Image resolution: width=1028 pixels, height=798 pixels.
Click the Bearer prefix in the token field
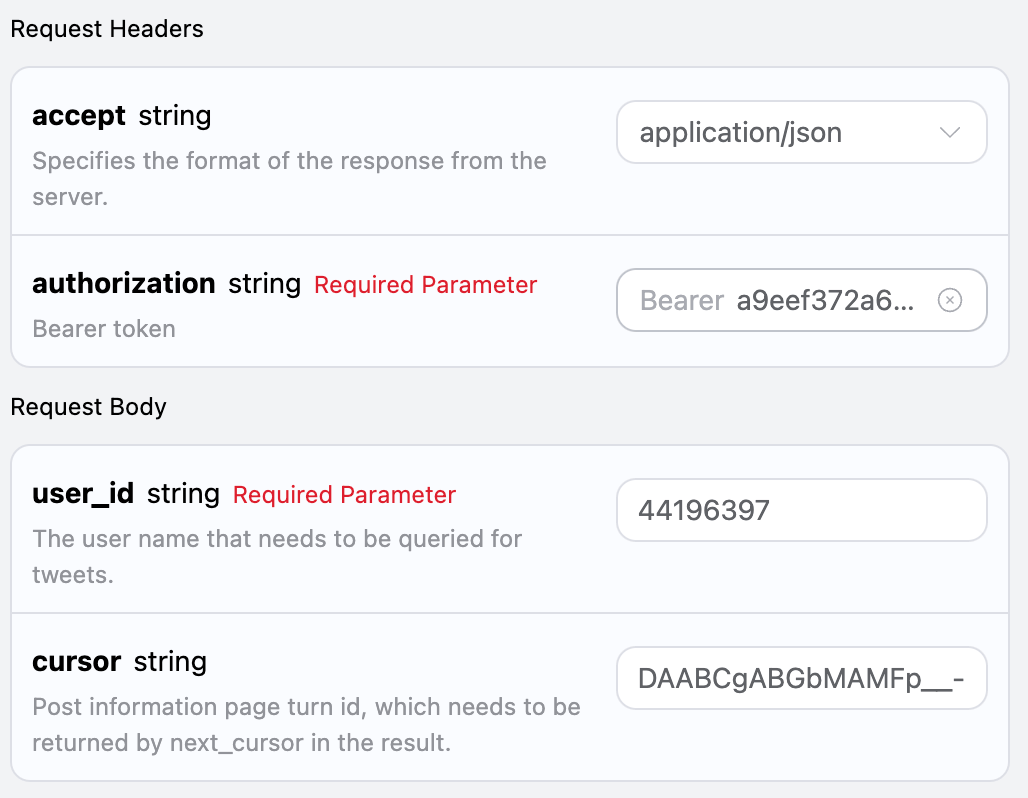681,300
